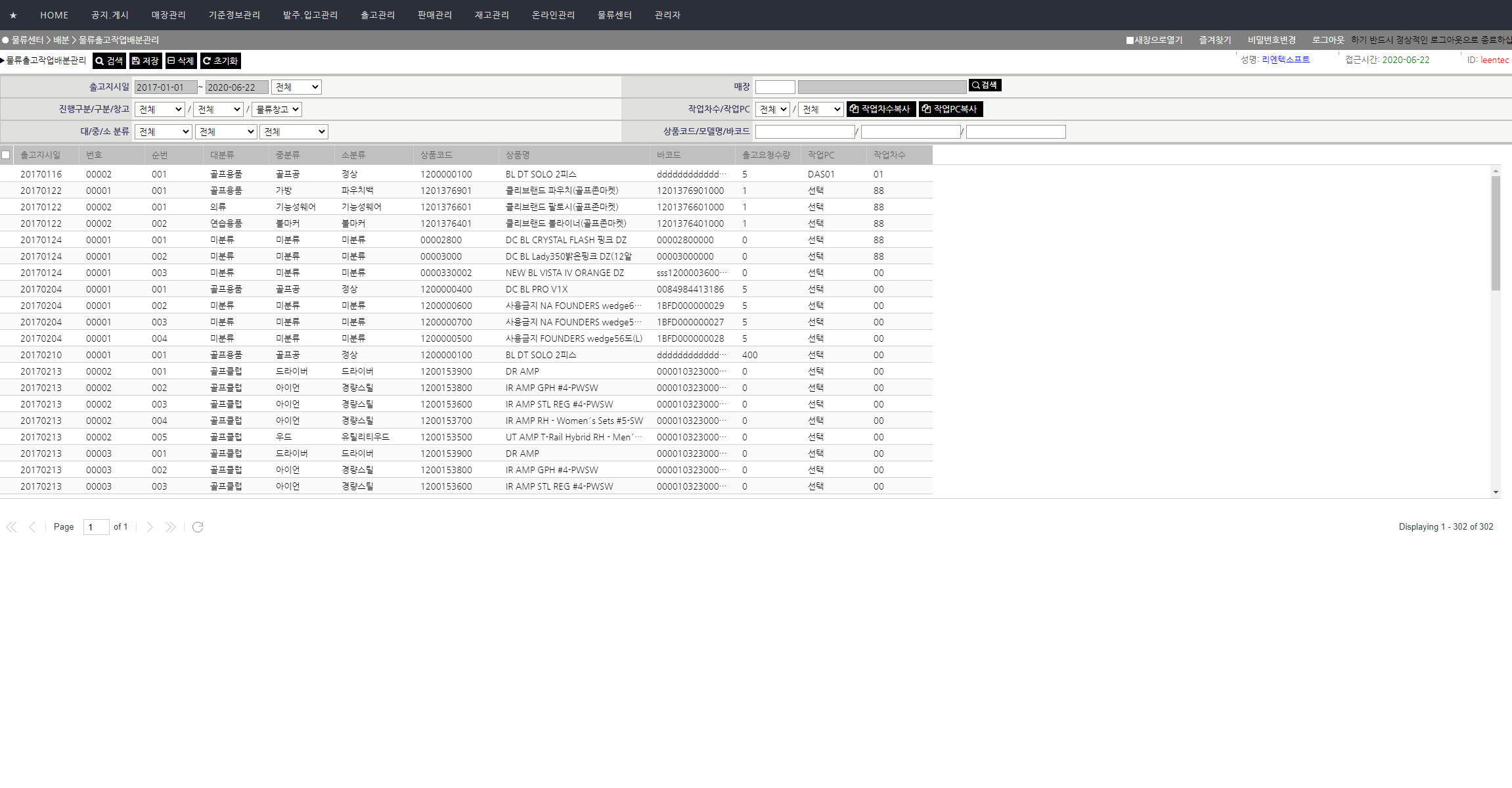1512x788 pixels.
Task: Click the 저장 save button
Action: click(x=145, y=61)
